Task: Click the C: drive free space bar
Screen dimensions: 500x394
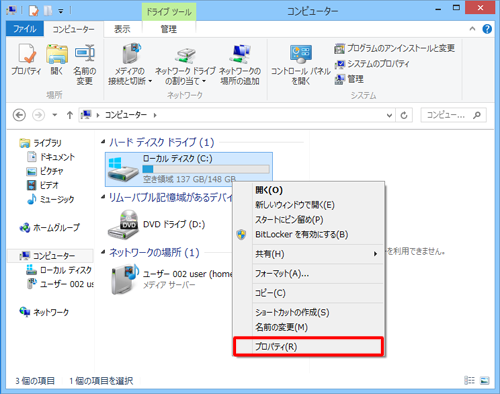Action: [206, 169]
